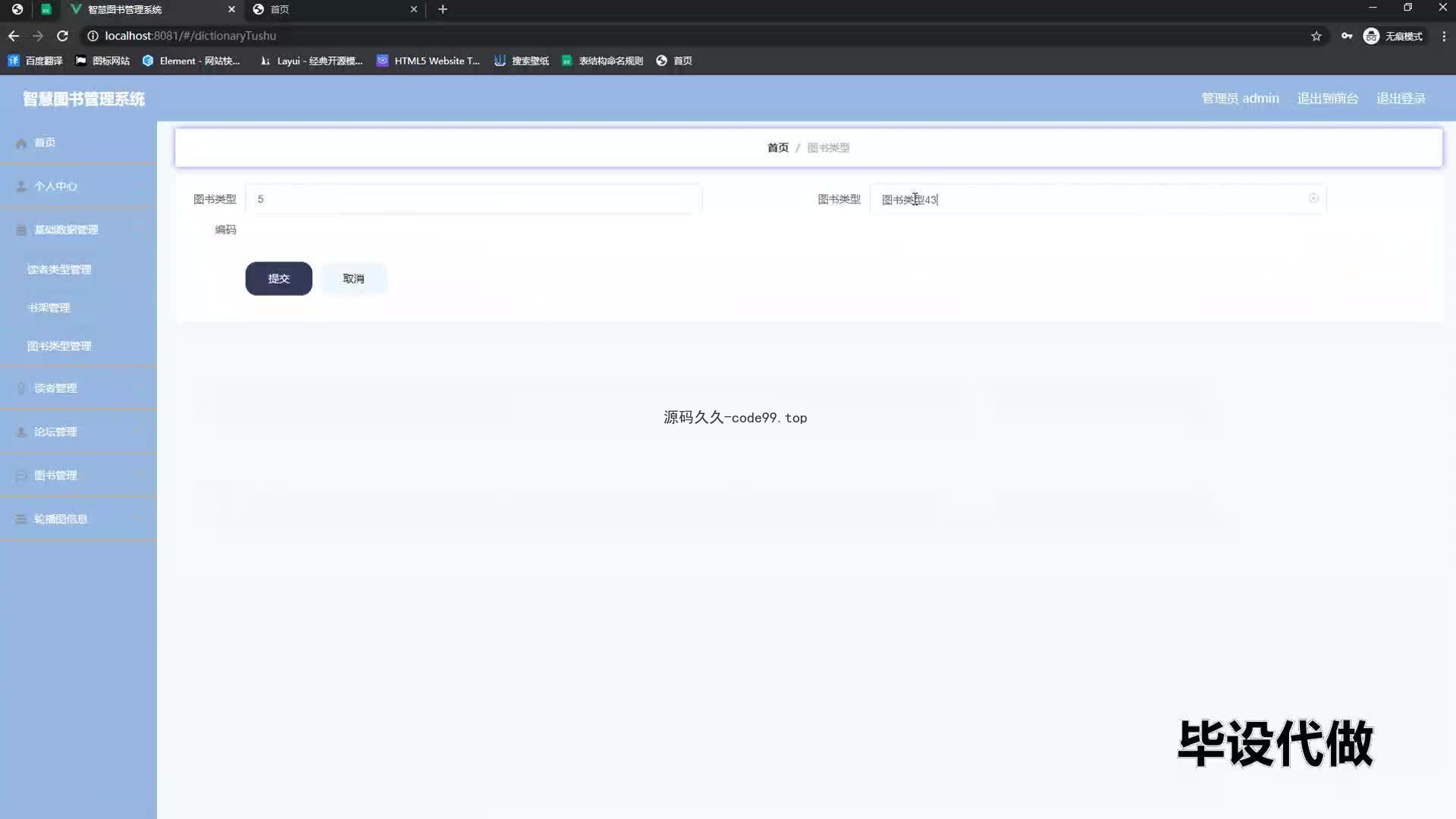
Task: Open the 搜索壁纸 bookmark
Action: pos(522,61)
